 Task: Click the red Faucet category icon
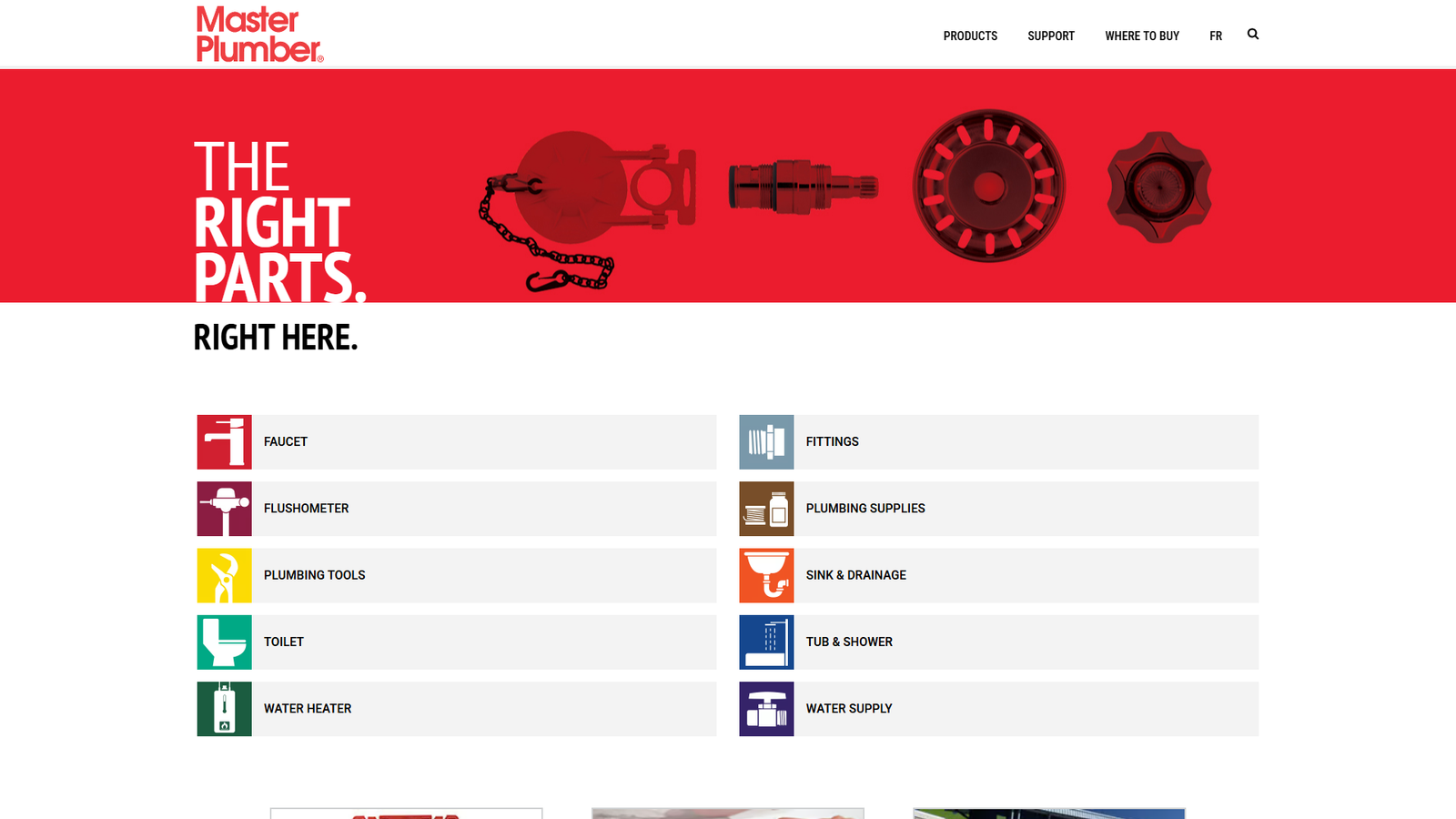(x=224, y=442)
